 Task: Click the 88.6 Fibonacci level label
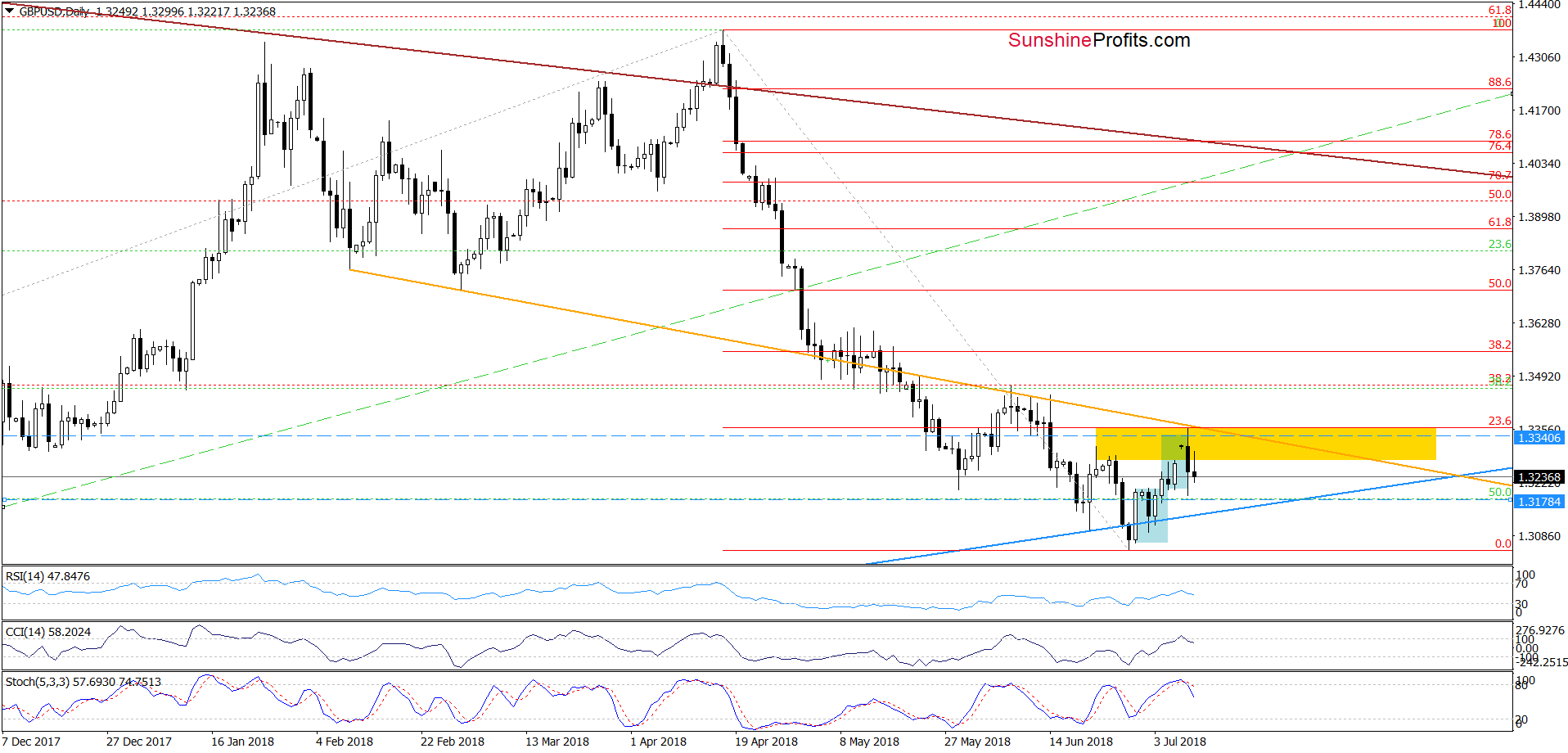pos(1499,82)
